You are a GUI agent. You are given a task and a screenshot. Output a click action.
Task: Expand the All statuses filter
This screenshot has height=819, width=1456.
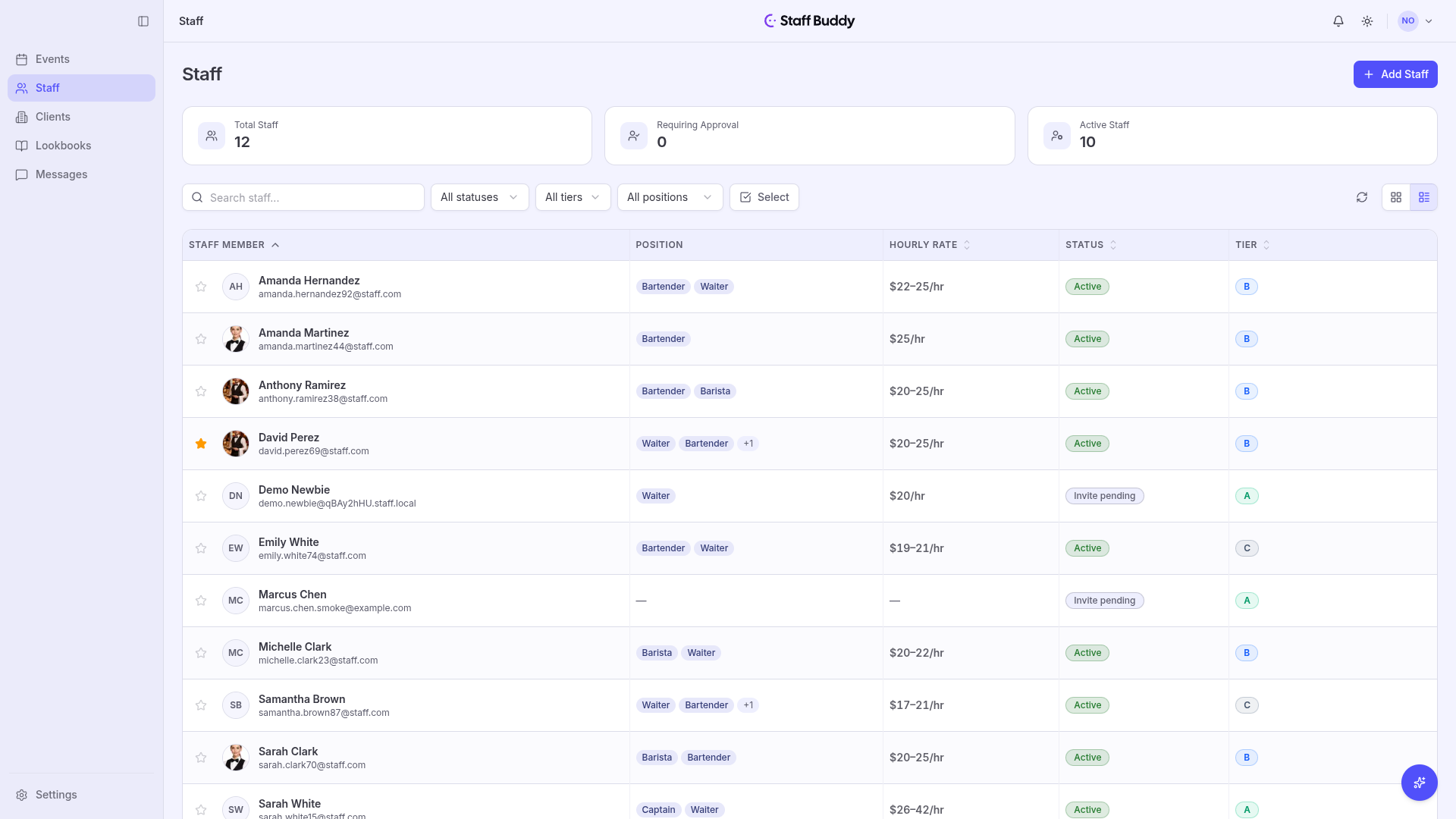coord(480,197)
